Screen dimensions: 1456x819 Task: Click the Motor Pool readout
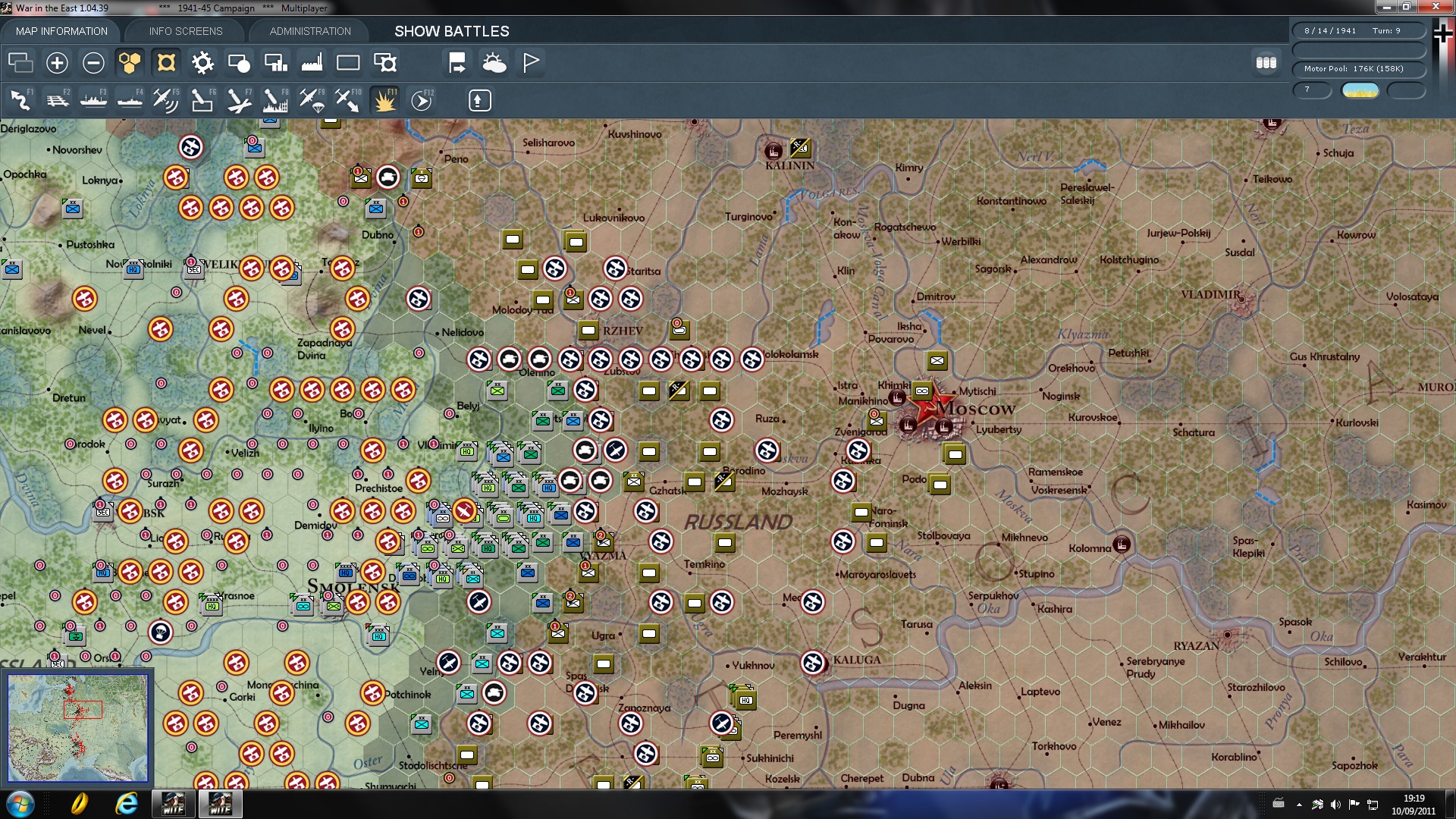[1359, 69]
